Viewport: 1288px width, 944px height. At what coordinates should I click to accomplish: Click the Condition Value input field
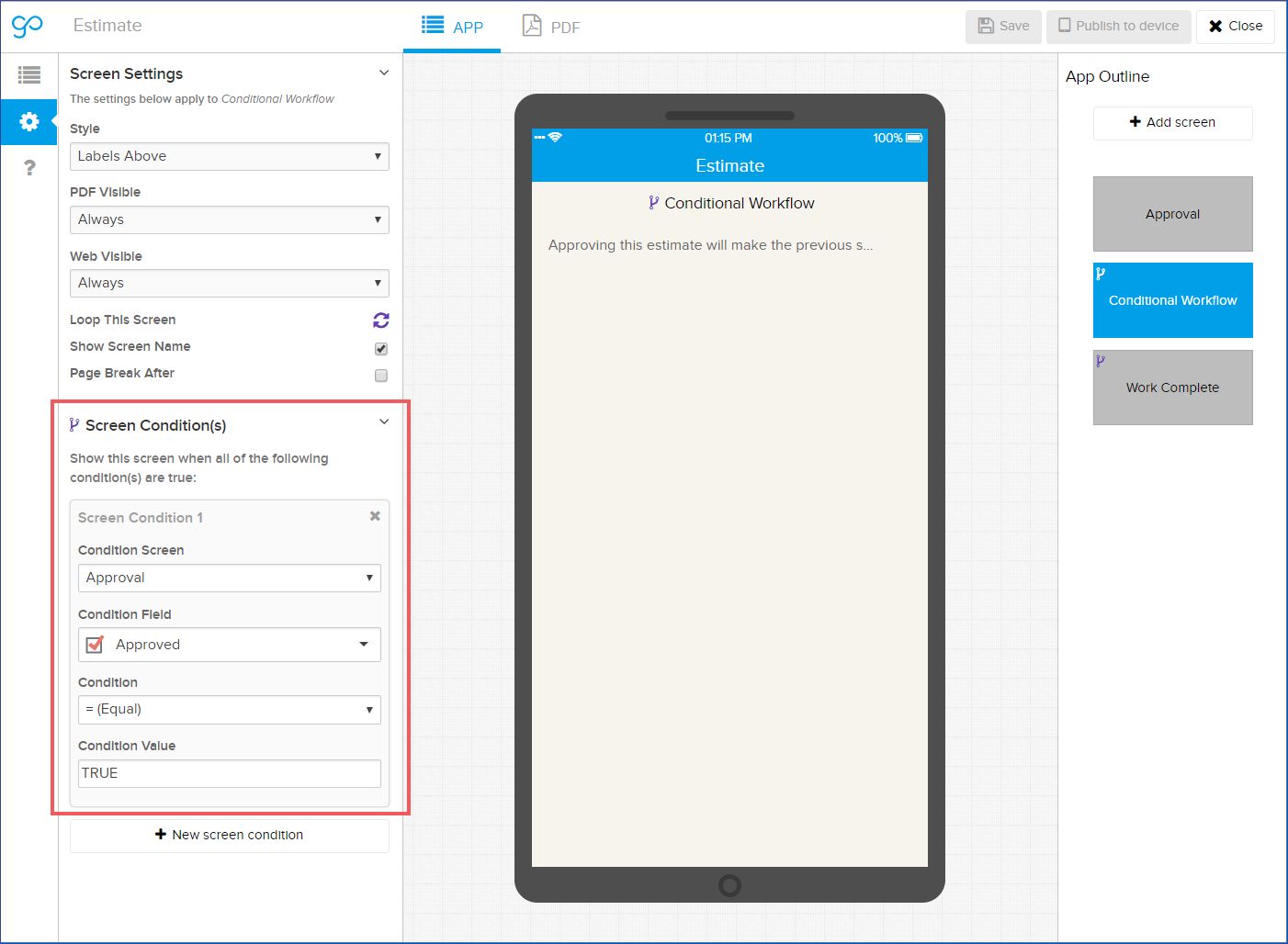(x=229, y=773)
